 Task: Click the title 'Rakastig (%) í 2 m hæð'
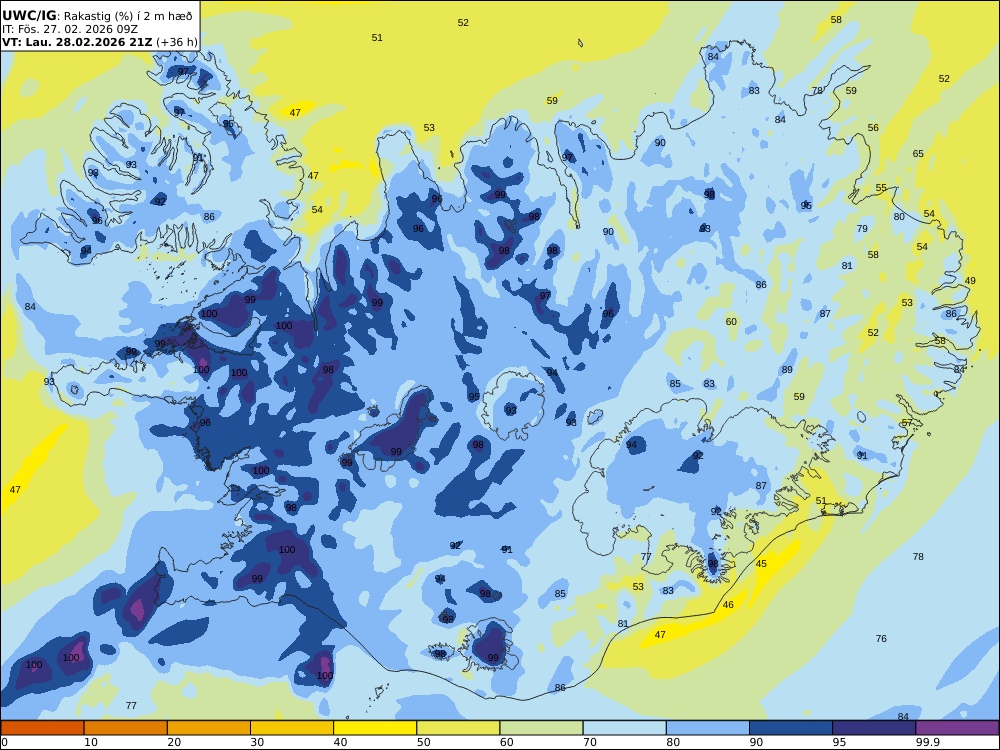tap(128, 16)
